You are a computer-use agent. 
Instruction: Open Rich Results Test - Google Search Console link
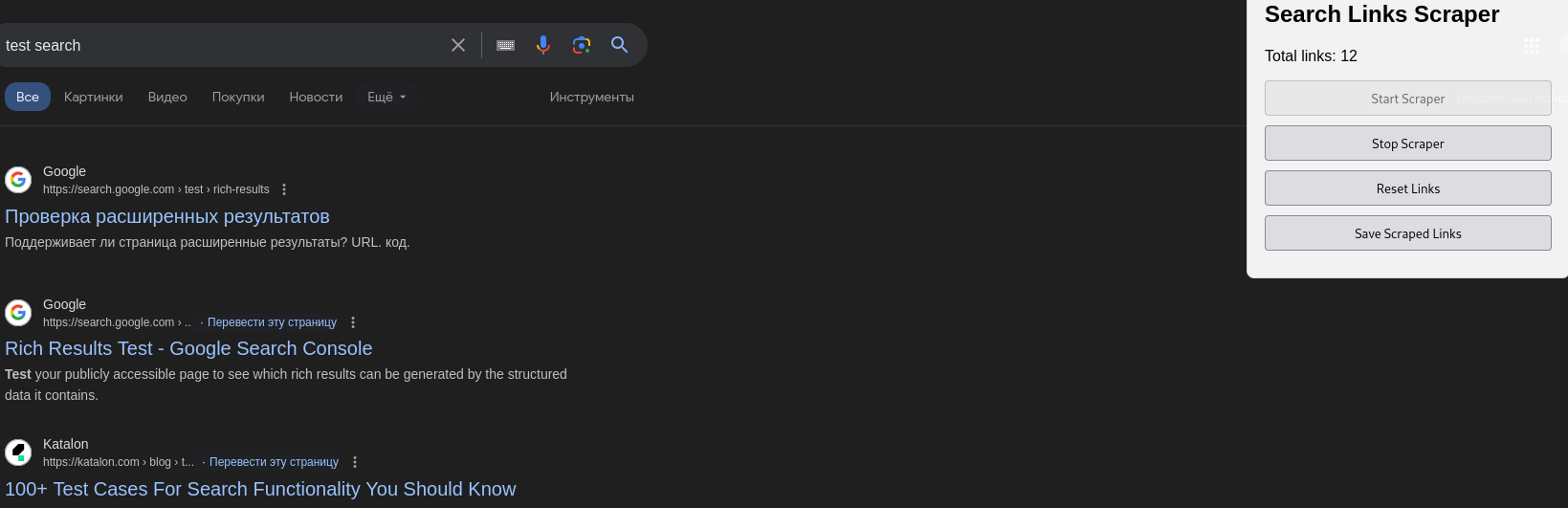[x=188, y=348]
